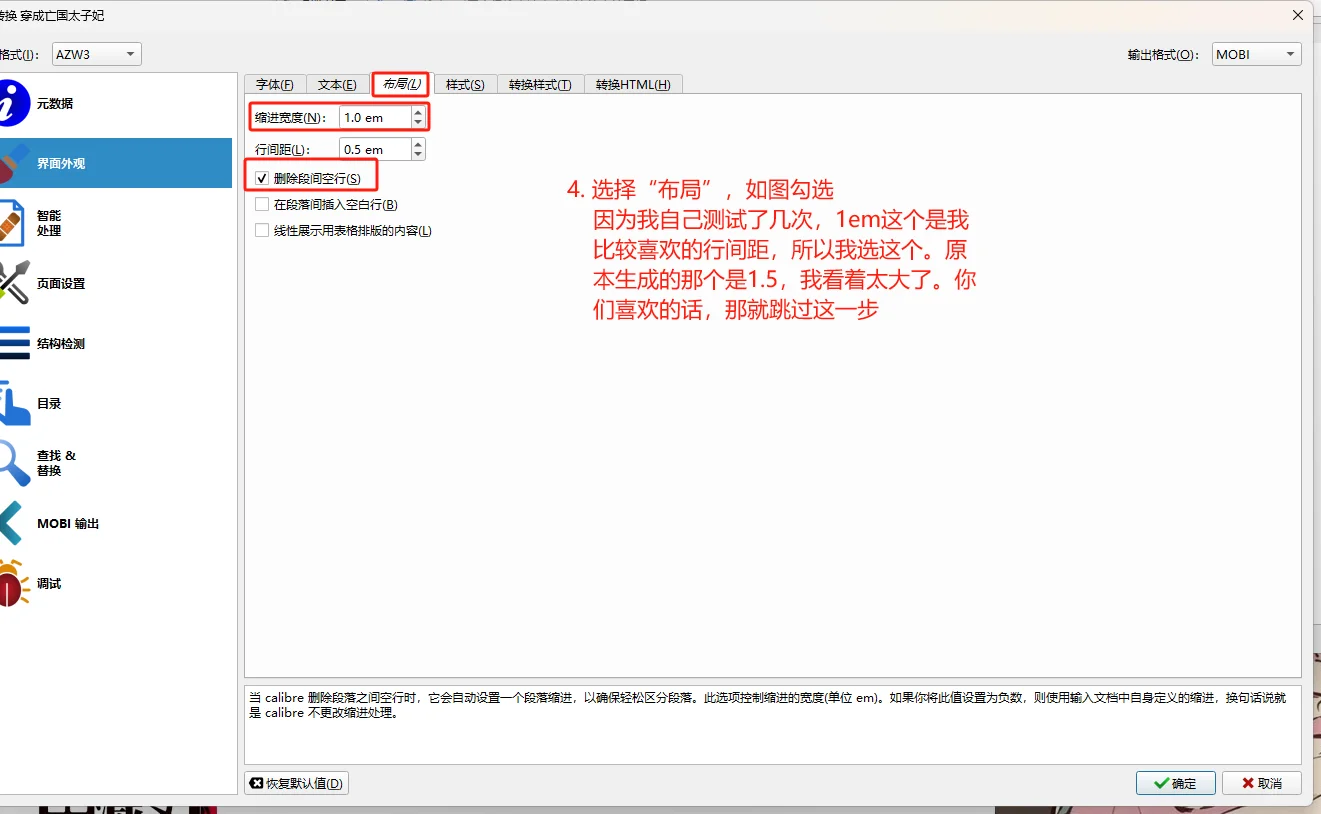Toggle the 删除段间空行 checkbox
Screen dimensions: 1321x814
tap(262, 178)
